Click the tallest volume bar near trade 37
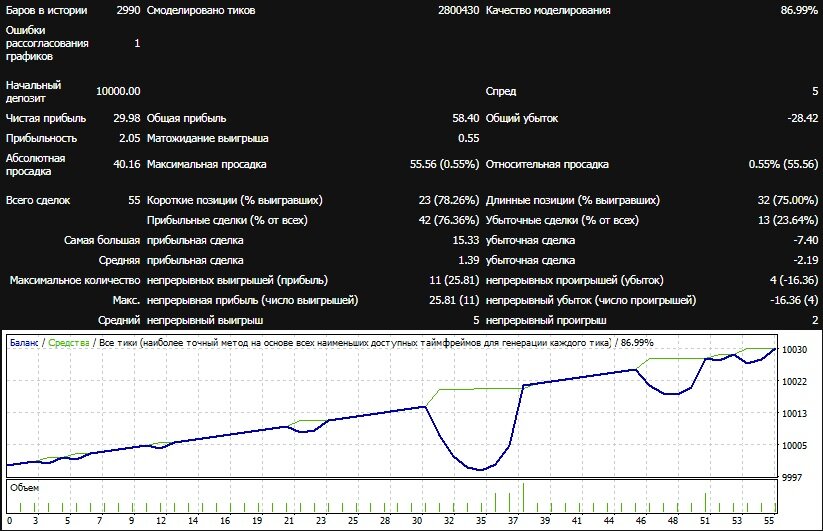This screenshot has height=531, width=823. point(523,497)
